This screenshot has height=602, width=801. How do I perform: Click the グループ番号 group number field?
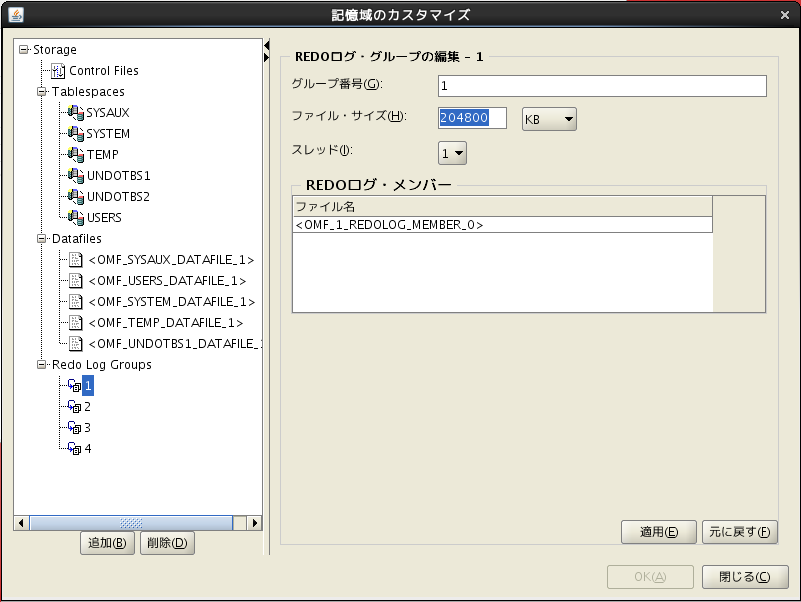(602, 86)
